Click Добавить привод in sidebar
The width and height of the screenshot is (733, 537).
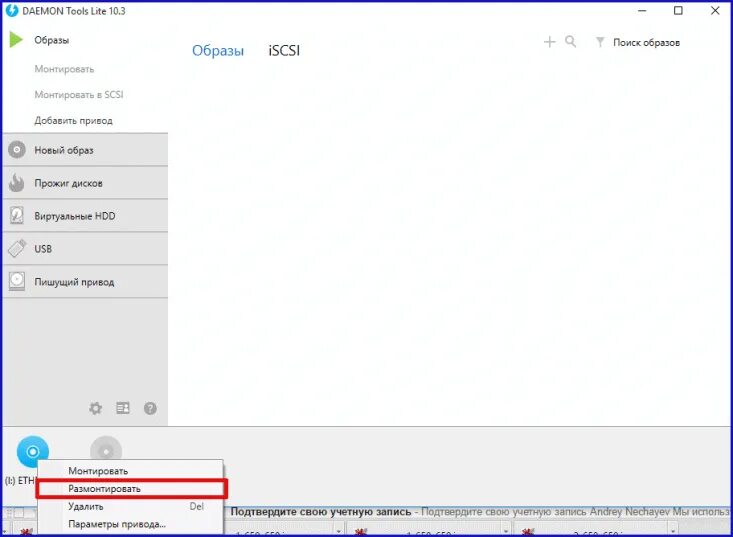[x=73, y=121]
